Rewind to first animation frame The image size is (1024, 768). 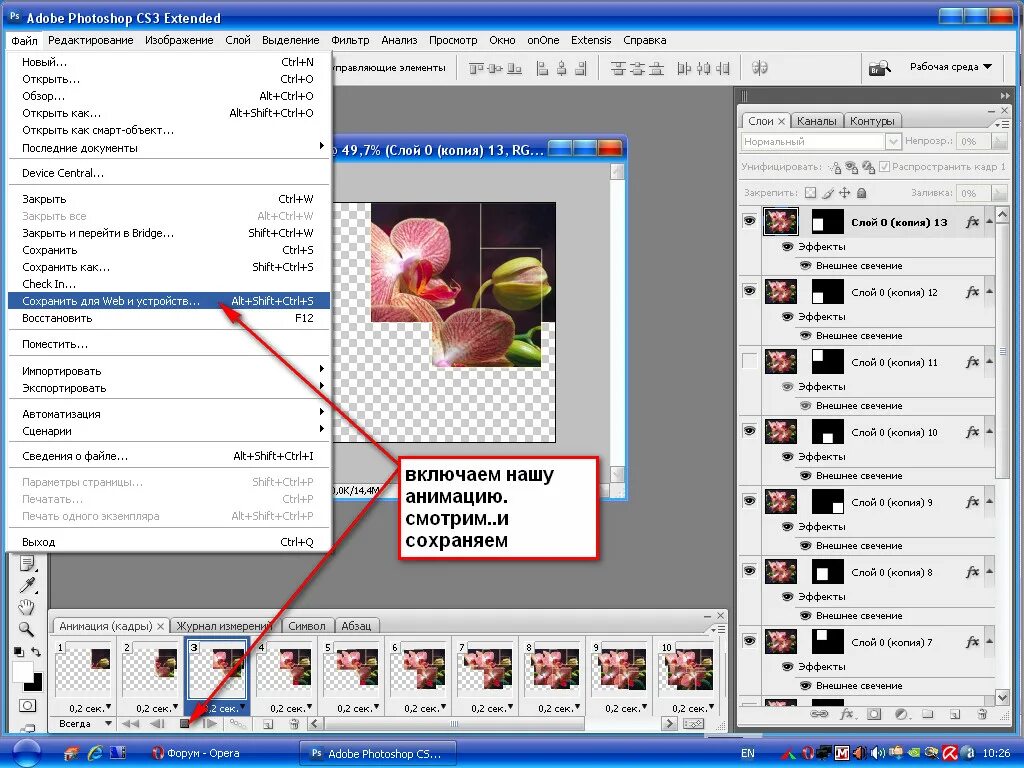pyautogui.click(x=131, y=724)
